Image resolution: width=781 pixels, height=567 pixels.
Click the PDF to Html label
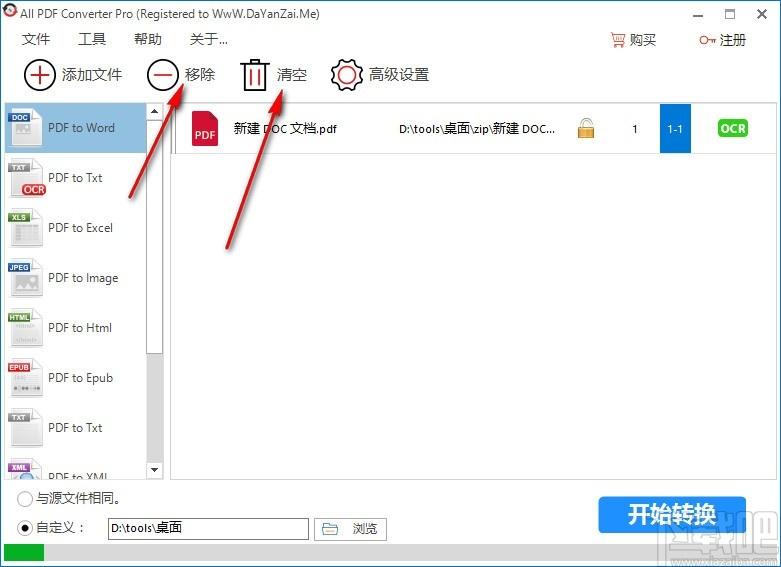pyautogui.click(x=80, y=328)
